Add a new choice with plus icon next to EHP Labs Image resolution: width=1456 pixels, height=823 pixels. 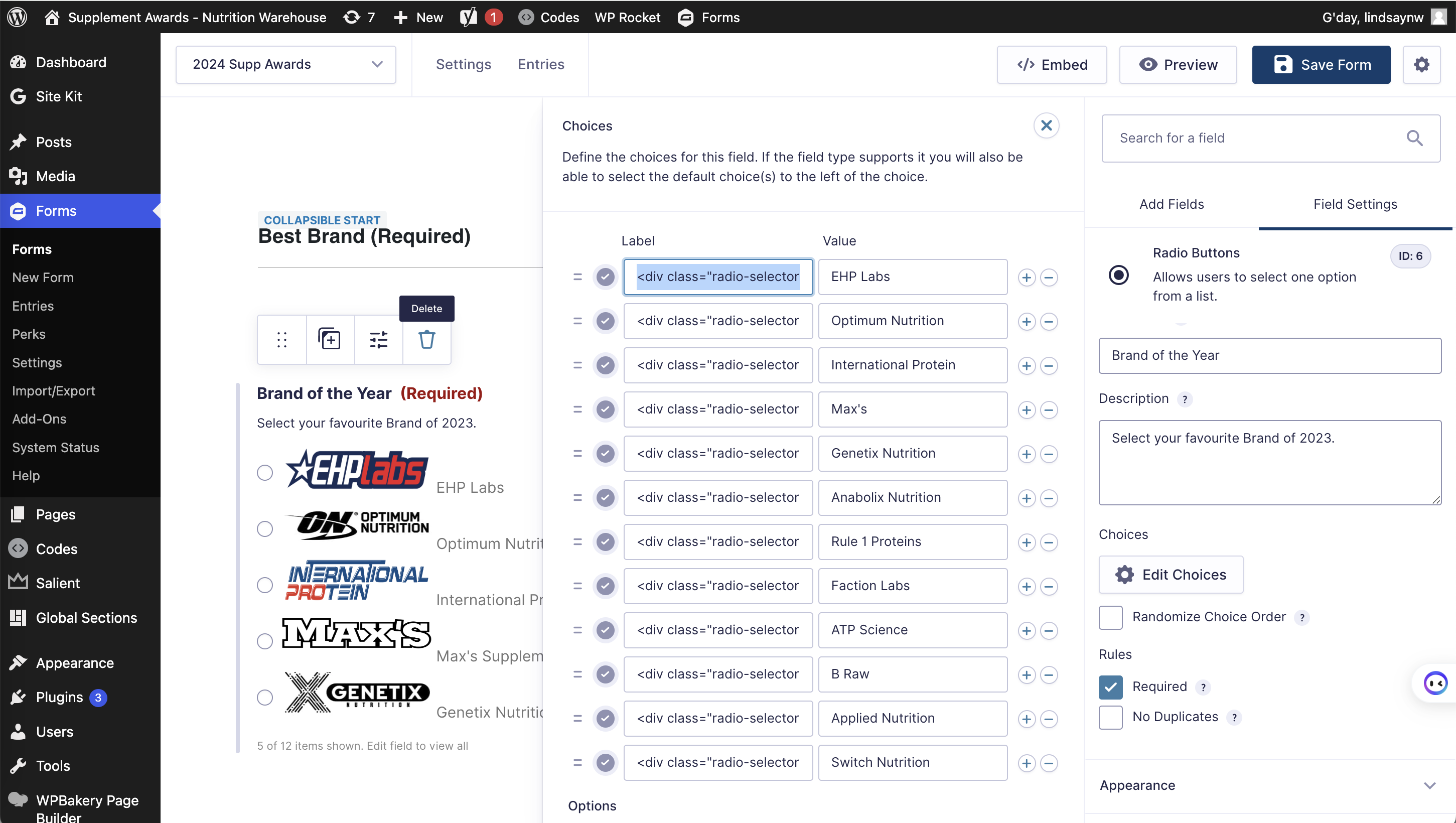1027,277
